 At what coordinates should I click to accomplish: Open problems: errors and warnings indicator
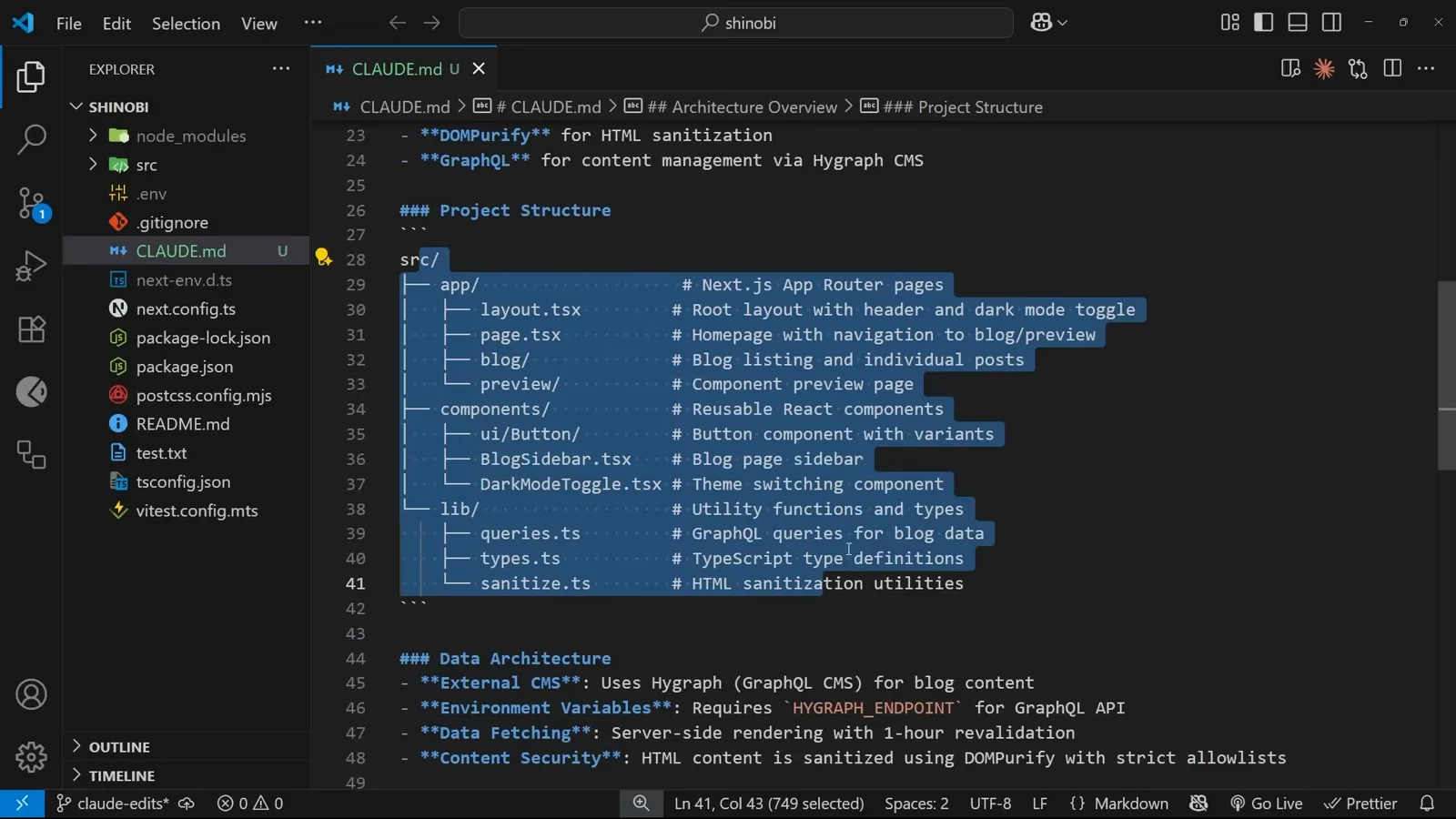250,804
